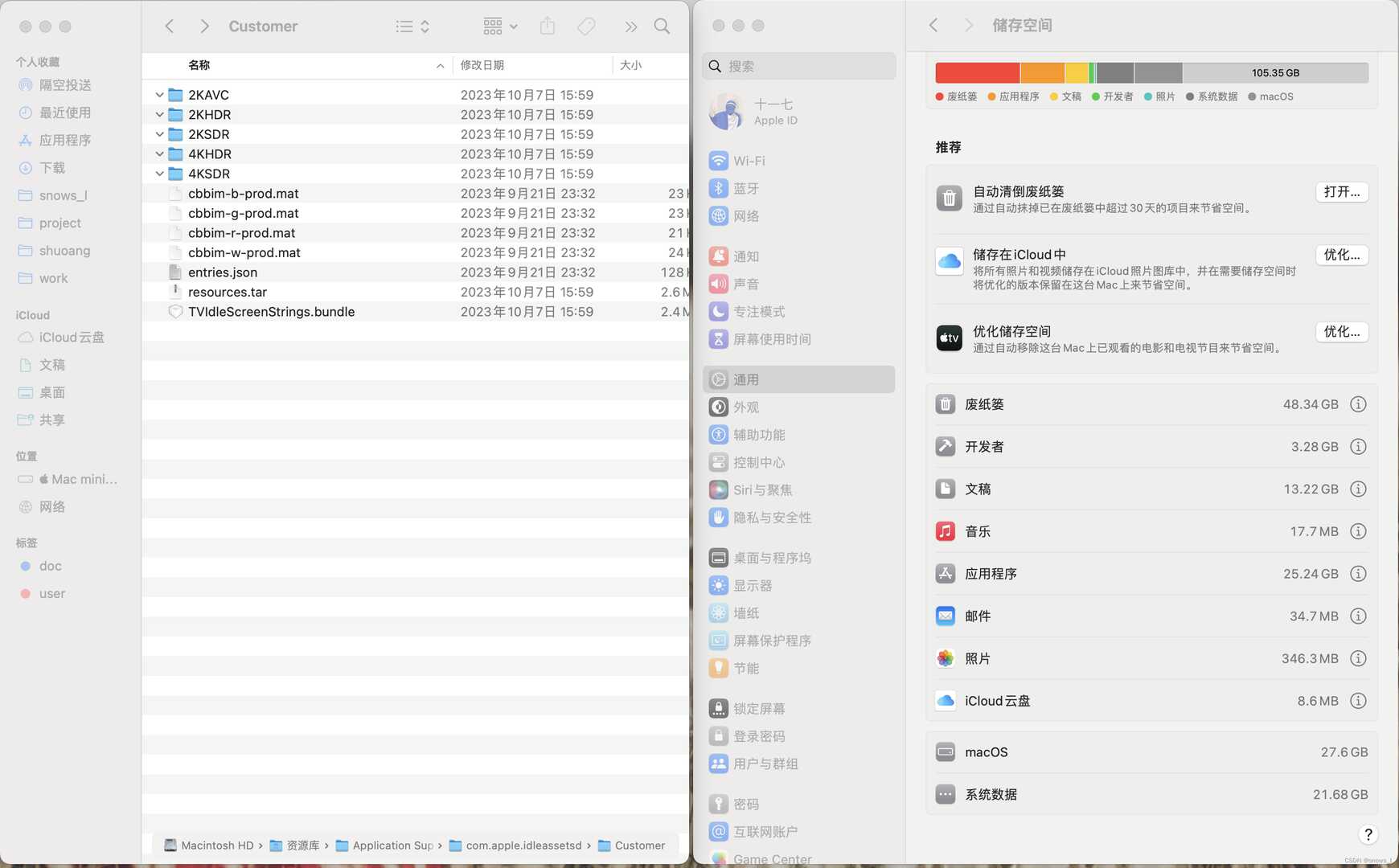The width and height of the screenshot is (1399, 868).
Task: Go back in System Settings window
Action: (x=933, y=26)
